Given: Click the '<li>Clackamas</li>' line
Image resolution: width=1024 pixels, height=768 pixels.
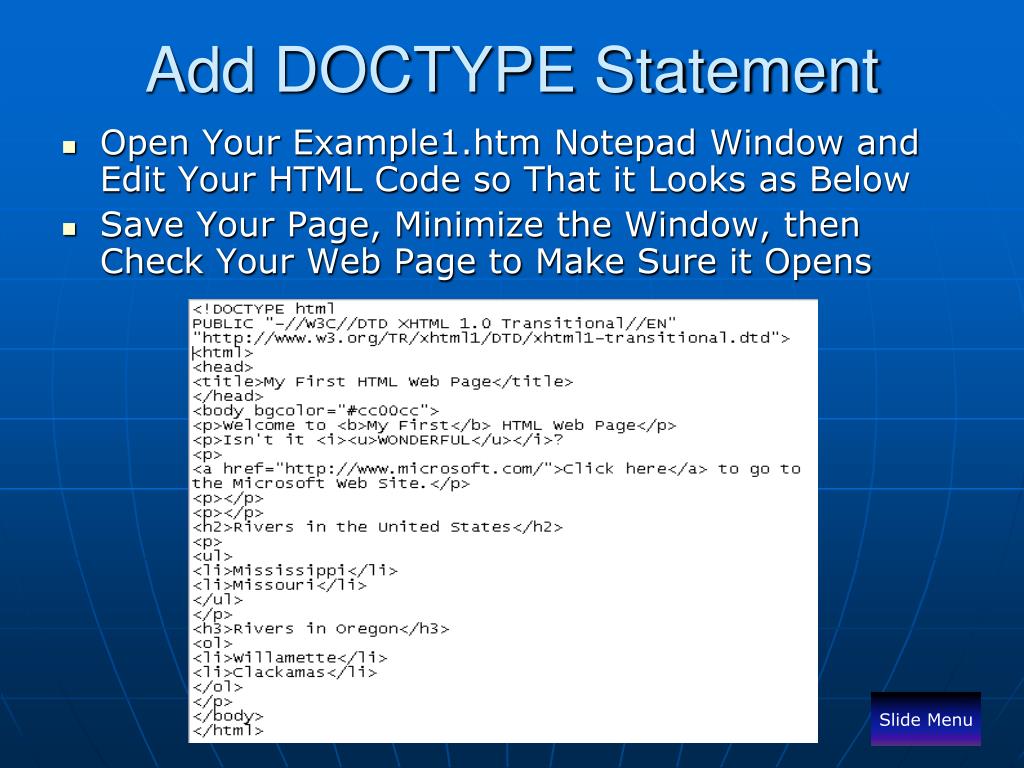Looking at the screenshot, I should (x=285, y=672).
